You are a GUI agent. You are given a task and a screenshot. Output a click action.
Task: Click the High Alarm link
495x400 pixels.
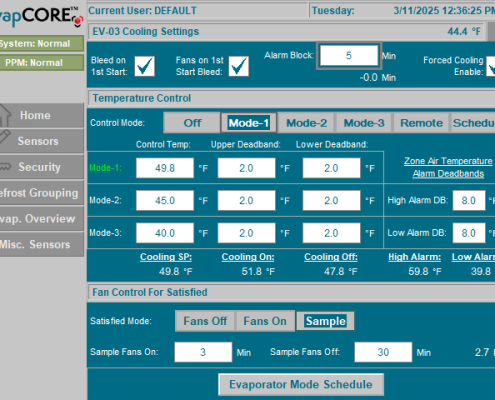414,257
